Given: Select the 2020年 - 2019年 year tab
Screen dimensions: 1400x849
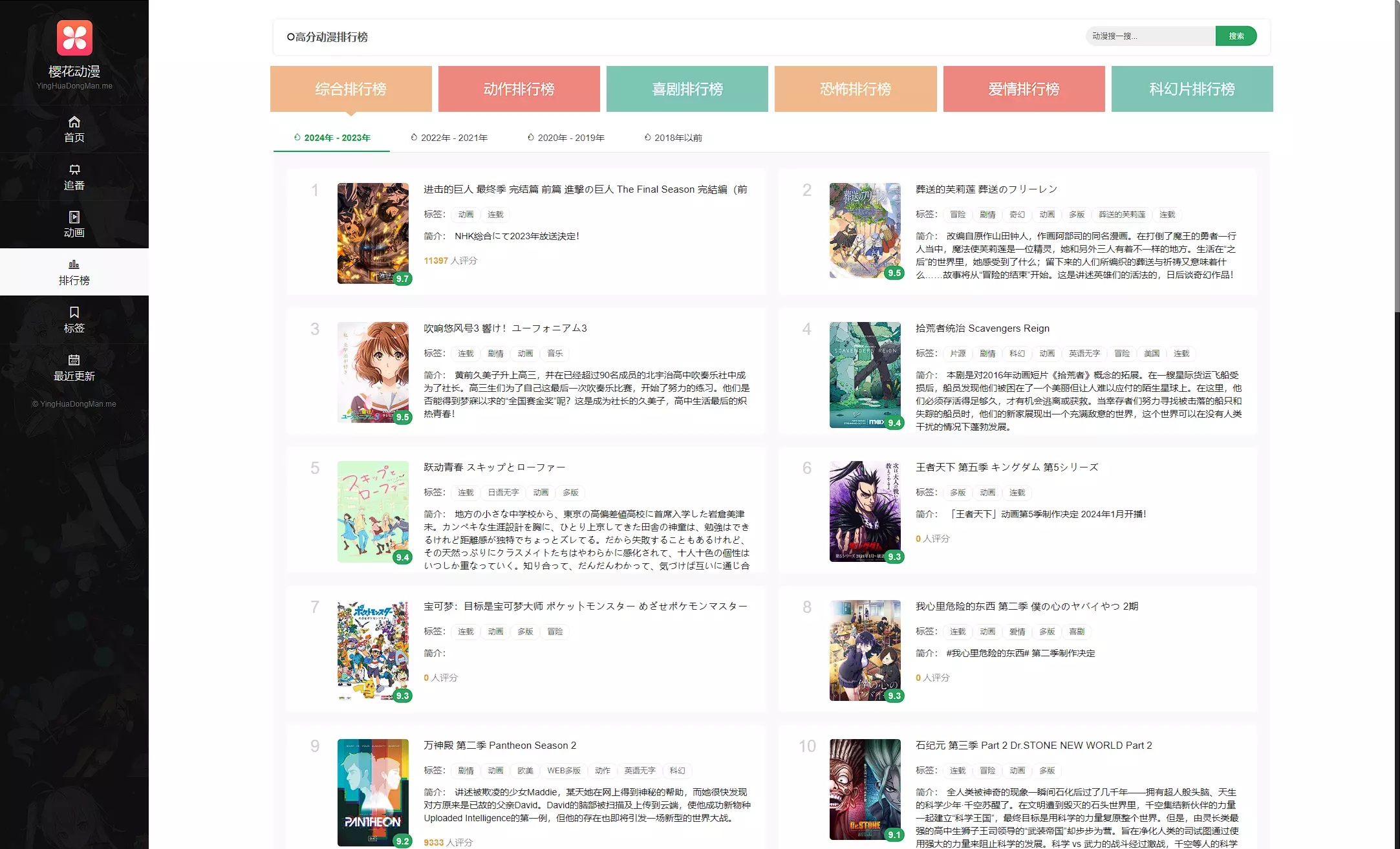Looking at the screenshot, I should 566,138.
